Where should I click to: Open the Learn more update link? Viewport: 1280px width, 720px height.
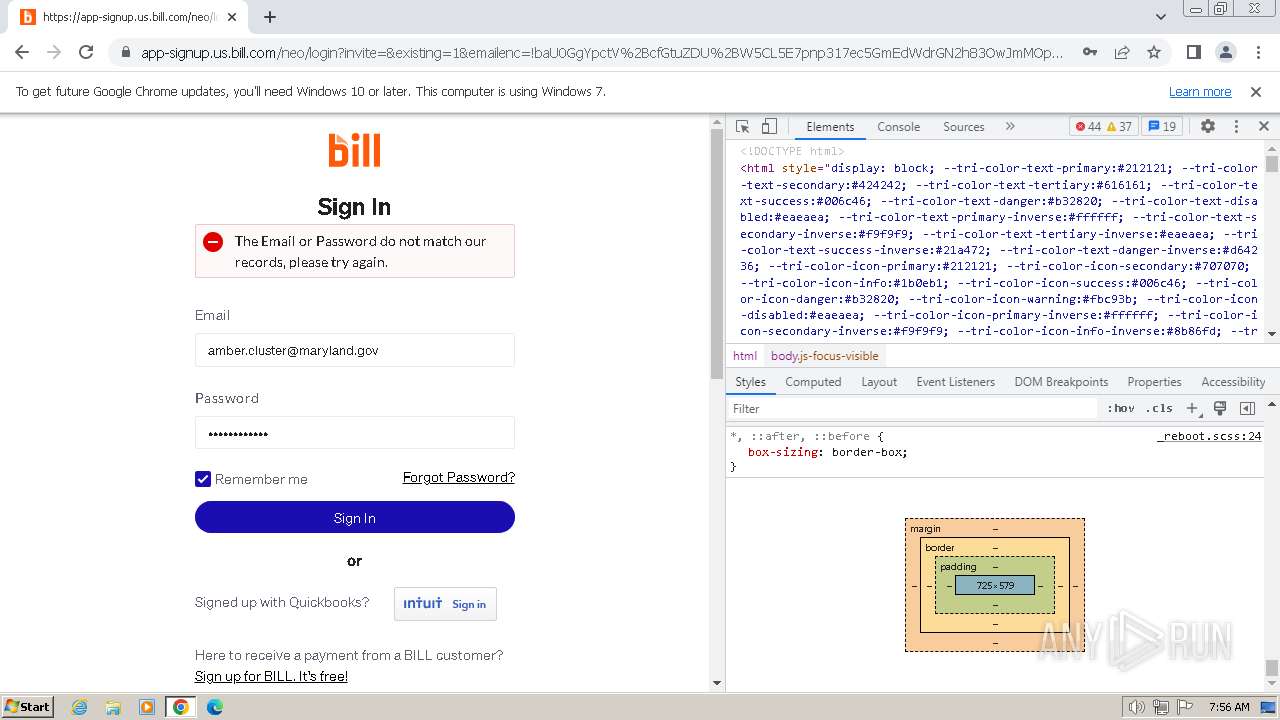point(1200,91)
